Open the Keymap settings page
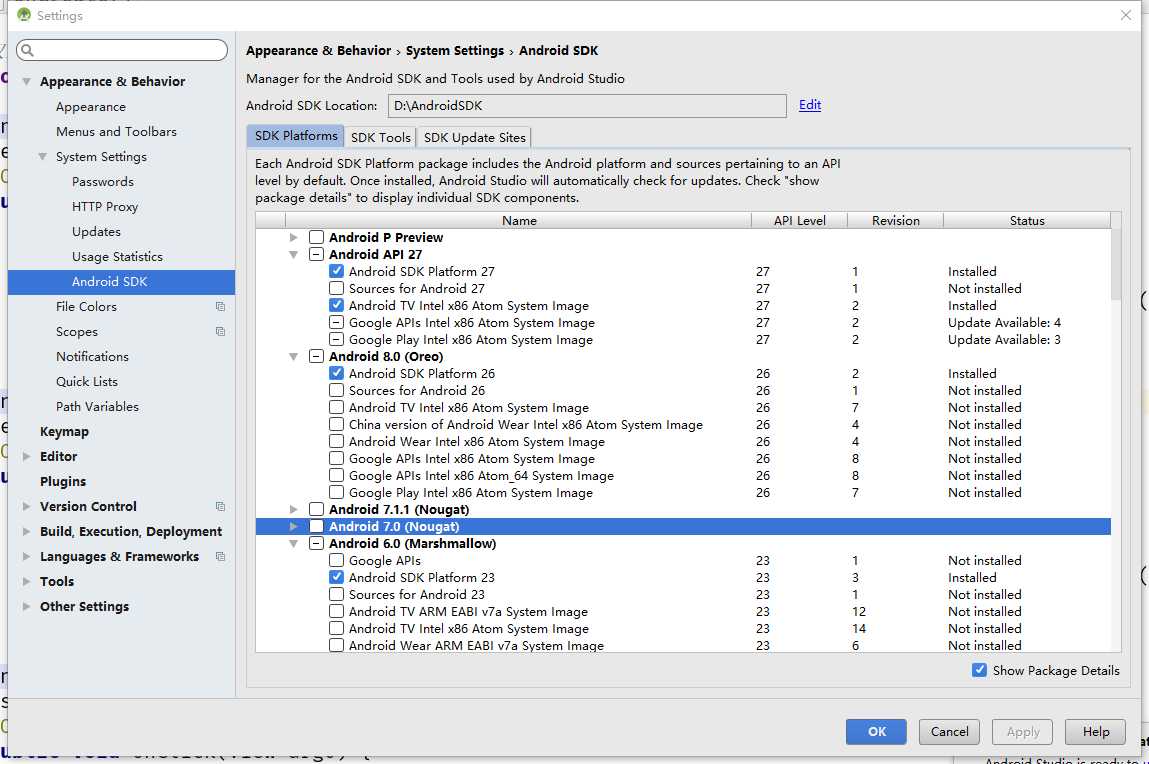Image resolution: width=1149 pixels, height=764 pixels. pyautogui.click(x=64, y=431)
